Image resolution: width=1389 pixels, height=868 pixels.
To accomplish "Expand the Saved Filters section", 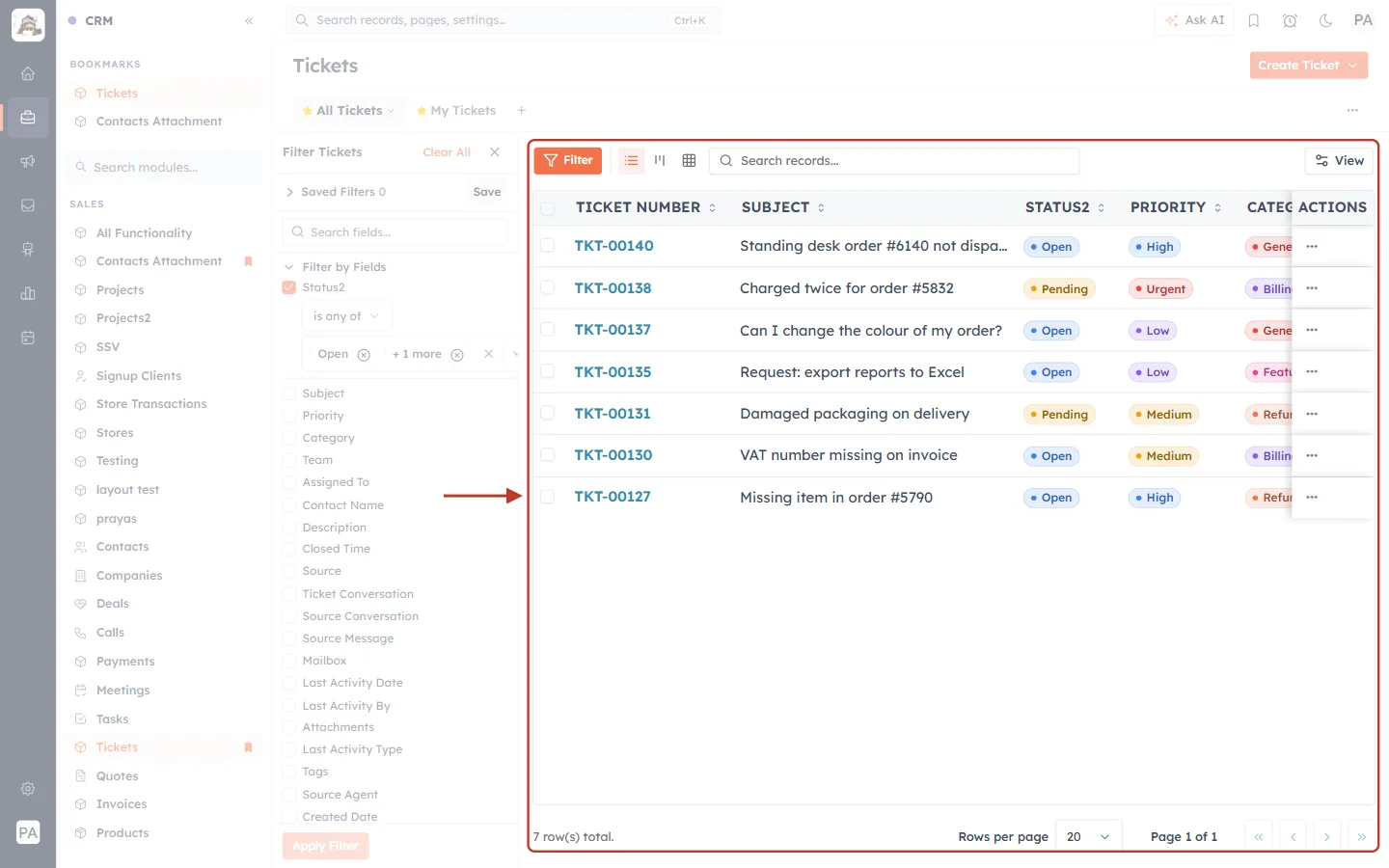I will click(x=289, y=192).
